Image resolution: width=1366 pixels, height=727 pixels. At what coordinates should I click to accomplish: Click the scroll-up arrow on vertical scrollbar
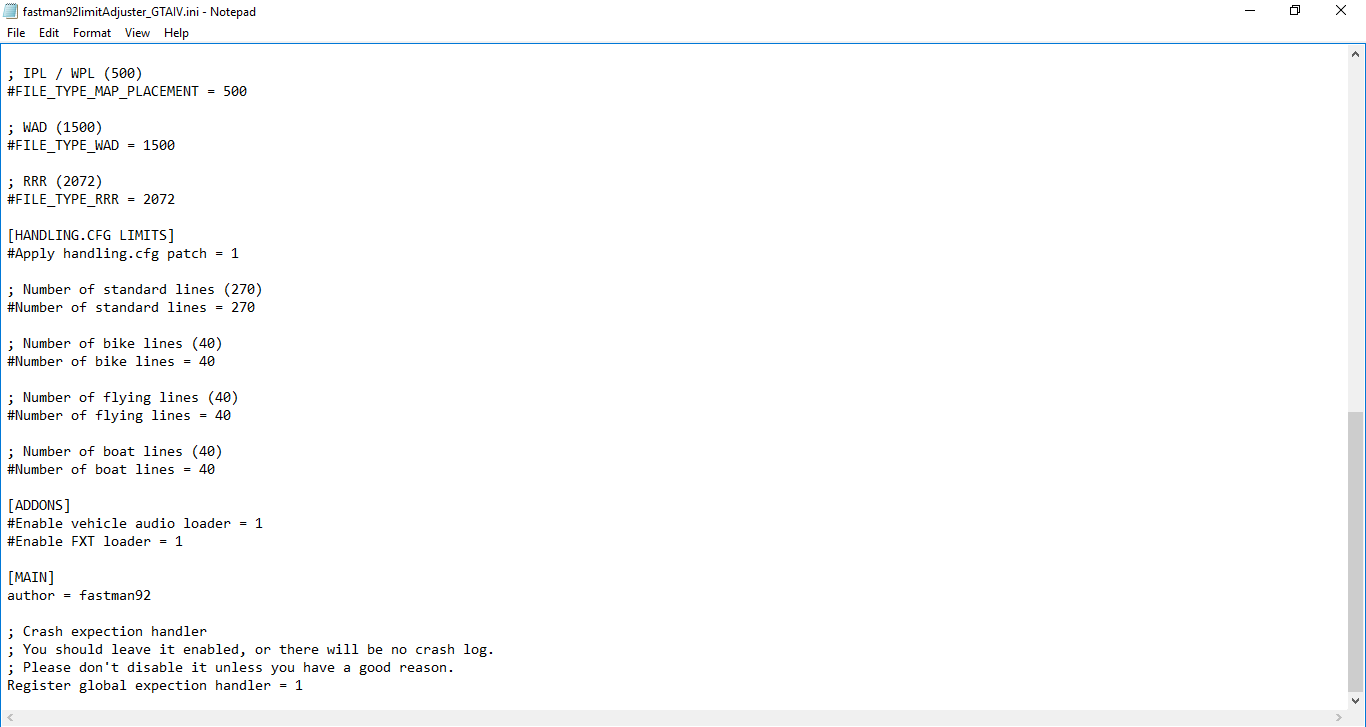pos(1357,53)
